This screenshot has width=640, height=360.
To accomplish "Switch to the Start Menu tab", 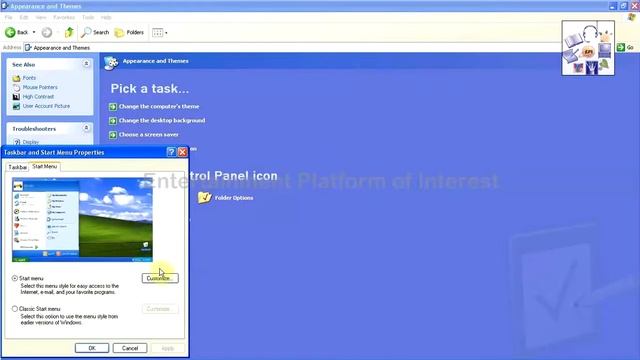I will tap(45, 167).
